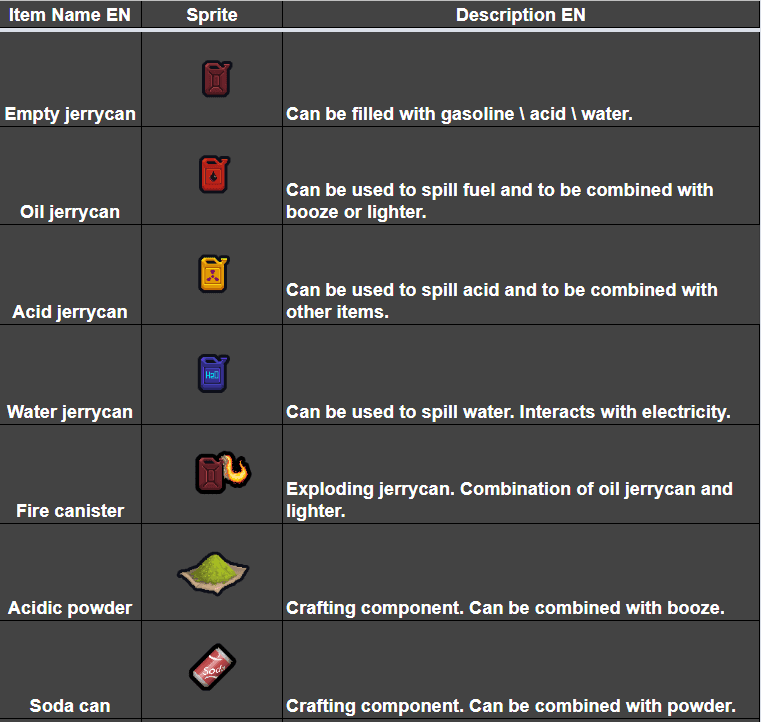761x722 pixels.
Task: Click the 'Fire canister' name cell
Action: click(70, 510)
